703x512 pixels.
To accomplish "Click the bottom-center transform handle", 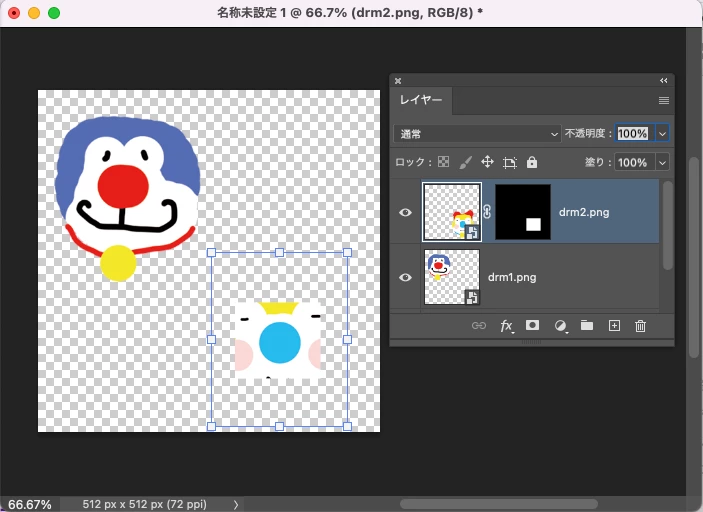I will pyautogui.click(x=279, y=426).
